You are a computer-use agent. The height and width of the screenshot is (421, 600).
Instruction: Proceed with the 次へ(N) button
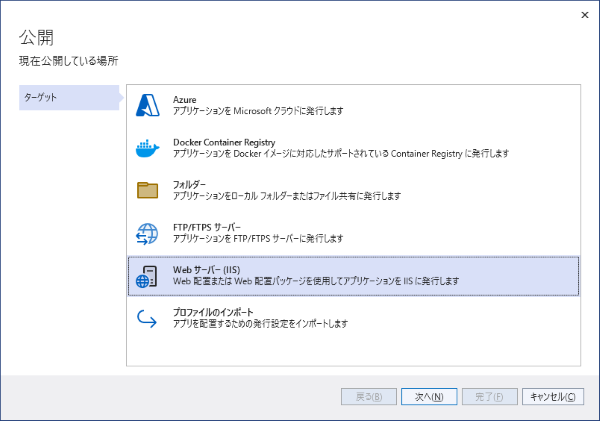pyautogui.click(x=429, y=397)
